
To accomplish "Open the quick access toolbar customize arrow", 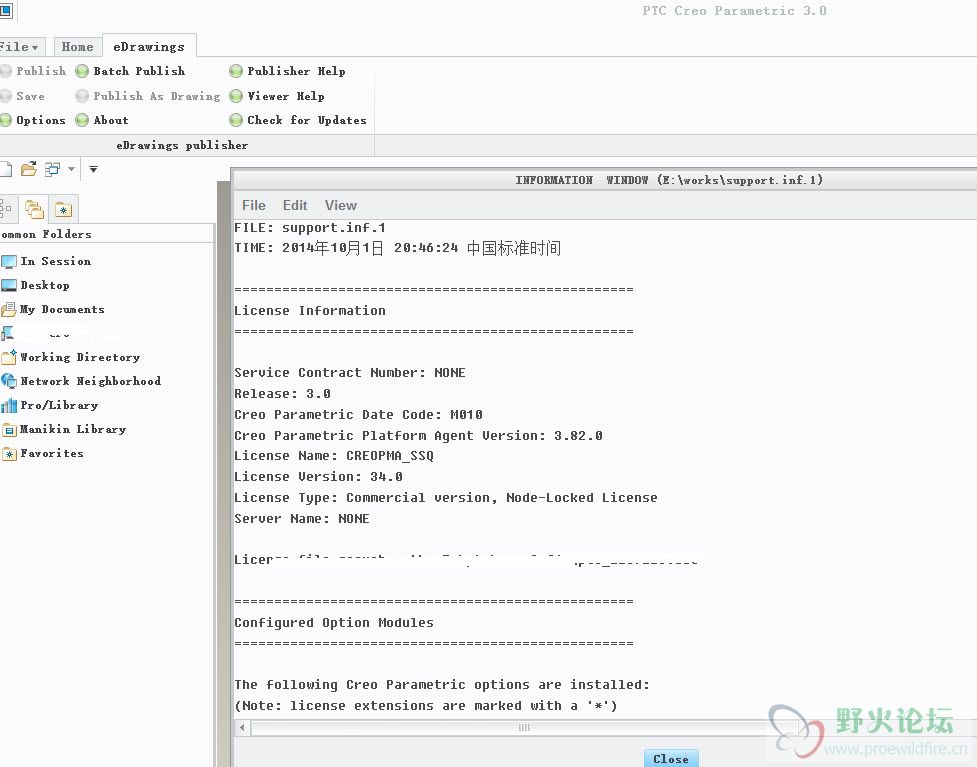I will click(93, 169).
